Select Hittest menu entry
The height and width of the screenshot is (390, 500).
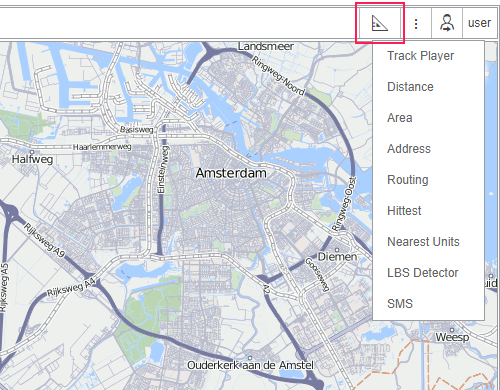[x=404, y=211]
